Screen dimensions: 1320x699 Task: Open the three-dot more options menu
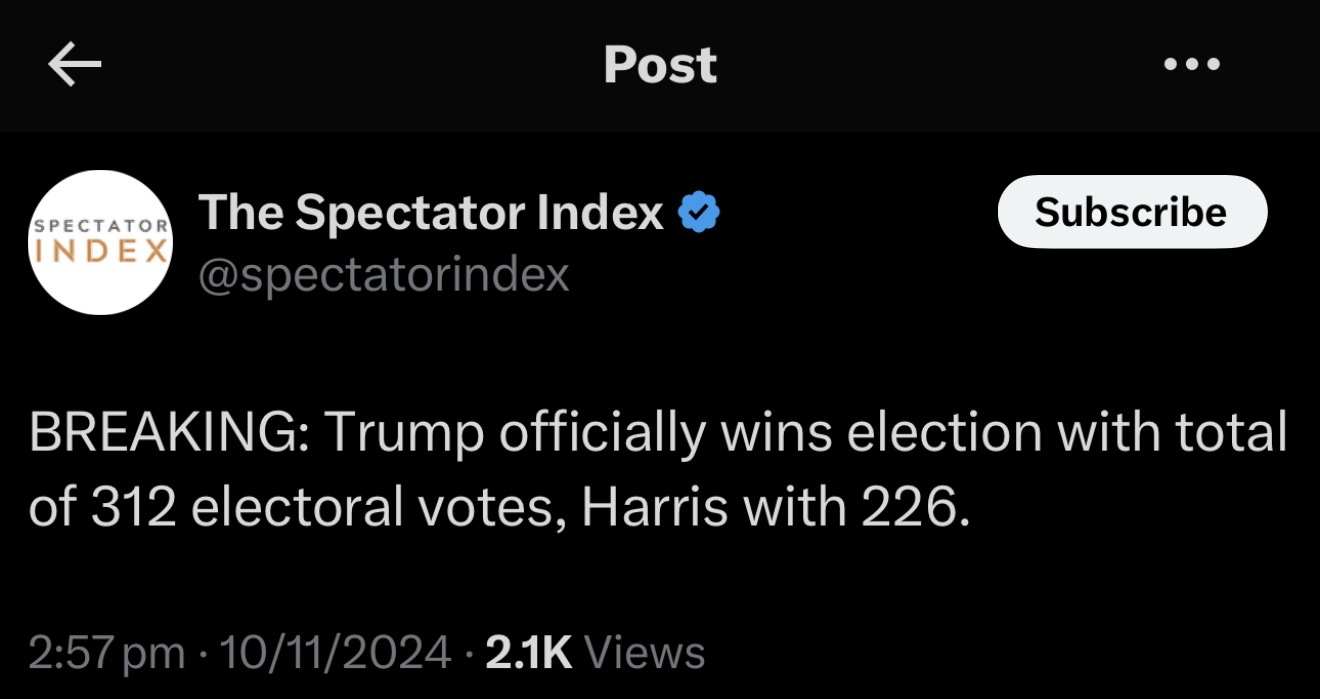[x=1192, y=66]
